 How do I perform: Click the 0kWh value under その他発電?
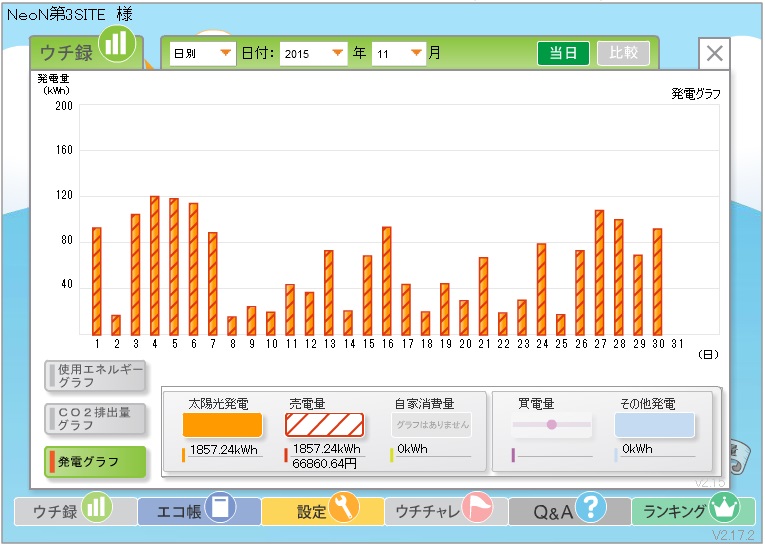click(x=637, y=449)
